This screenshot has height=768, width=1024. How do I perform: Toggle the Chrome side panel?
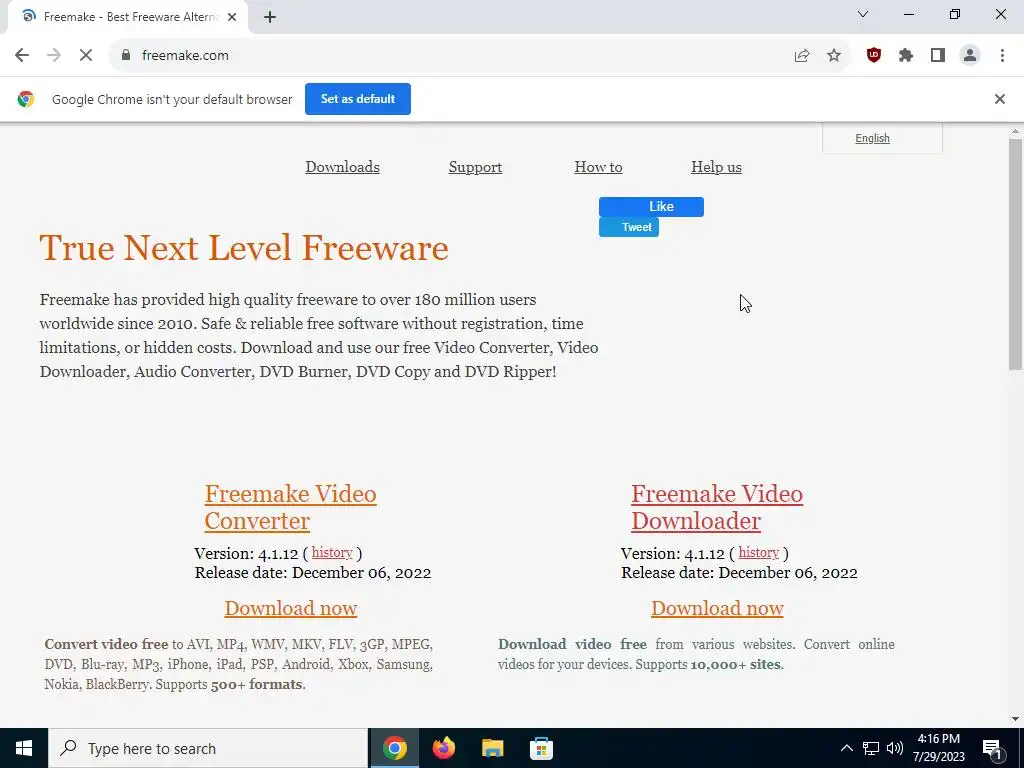click(938, 56)
